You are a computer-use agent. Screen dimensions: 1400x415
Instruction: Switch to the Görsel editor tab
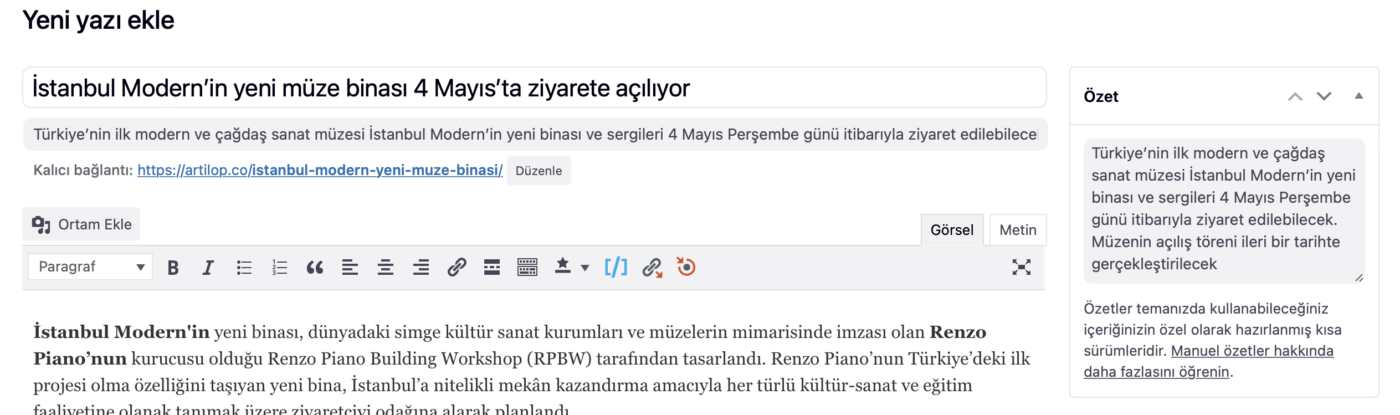click(x=952, y=230)
